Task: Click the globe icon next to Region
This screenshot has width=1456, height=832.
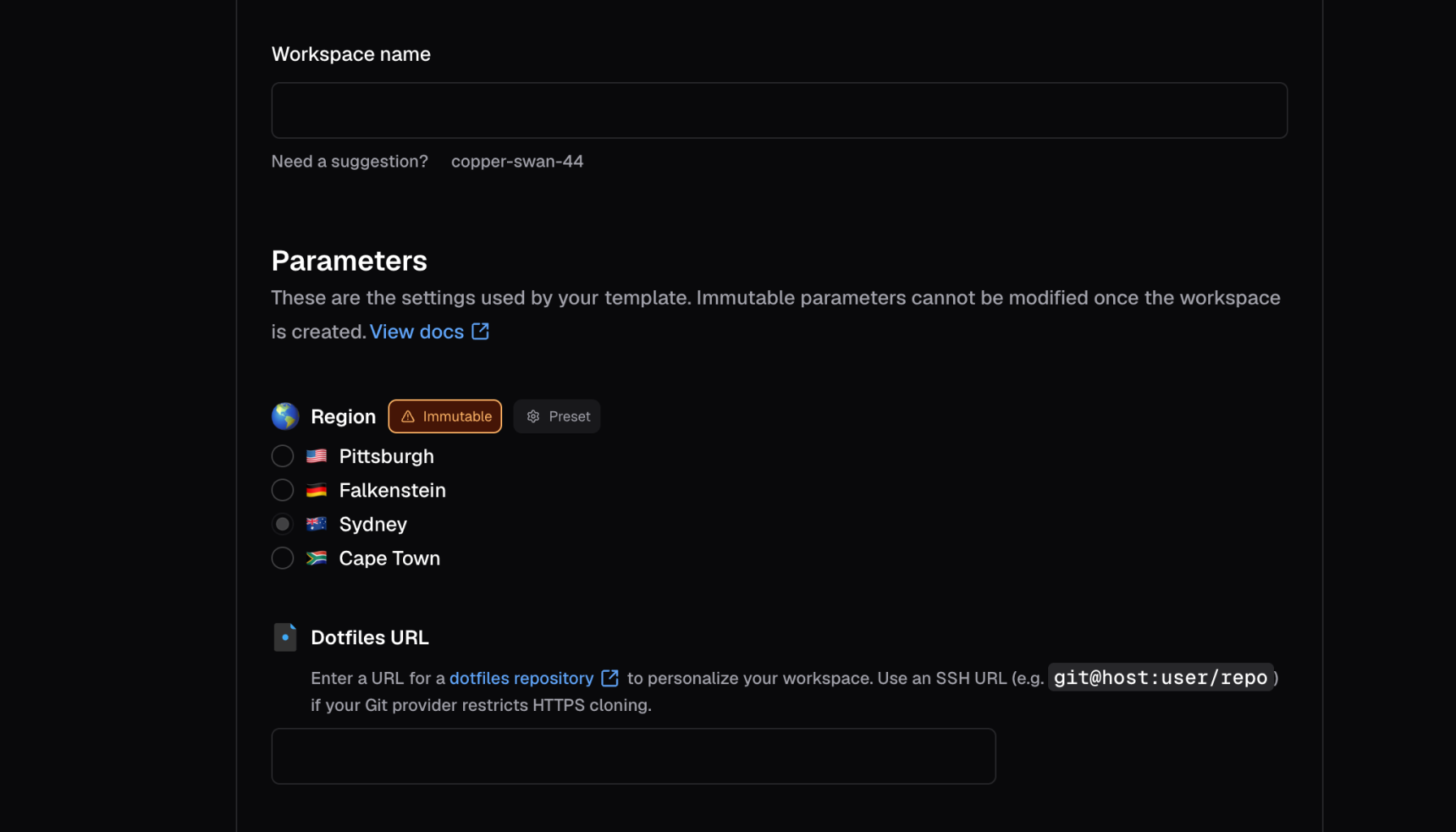Action: click(285, 416)
